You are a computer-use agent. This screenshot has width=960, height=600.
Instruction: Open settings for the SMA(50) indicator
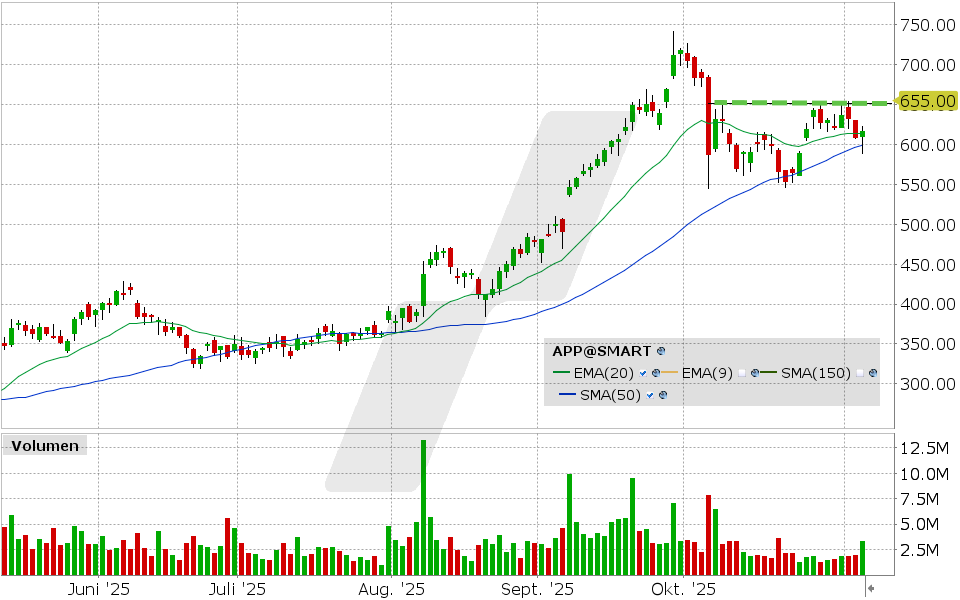click(664, 395)
